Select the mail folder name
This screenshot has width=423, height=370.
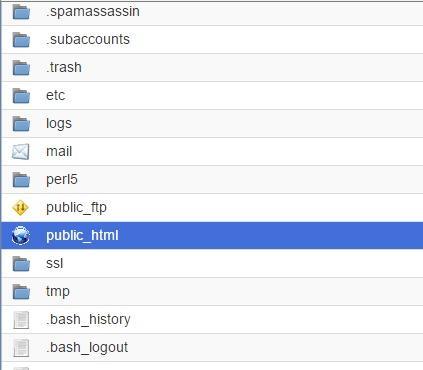coord(59,151)
